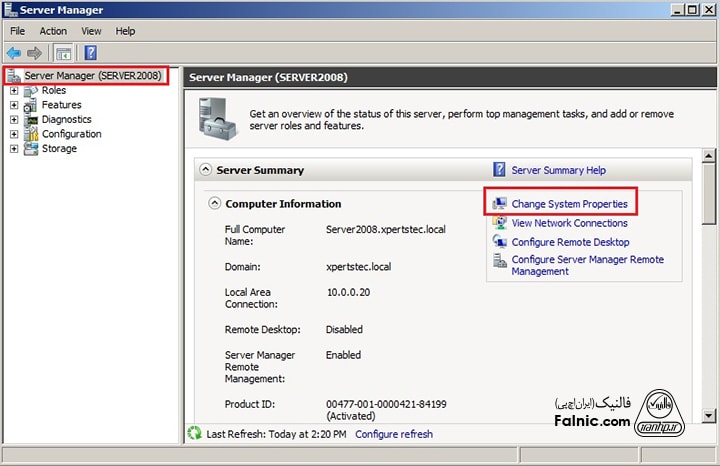Collapse the Server Summary section

pyautogui.click(x=206, y=170)
